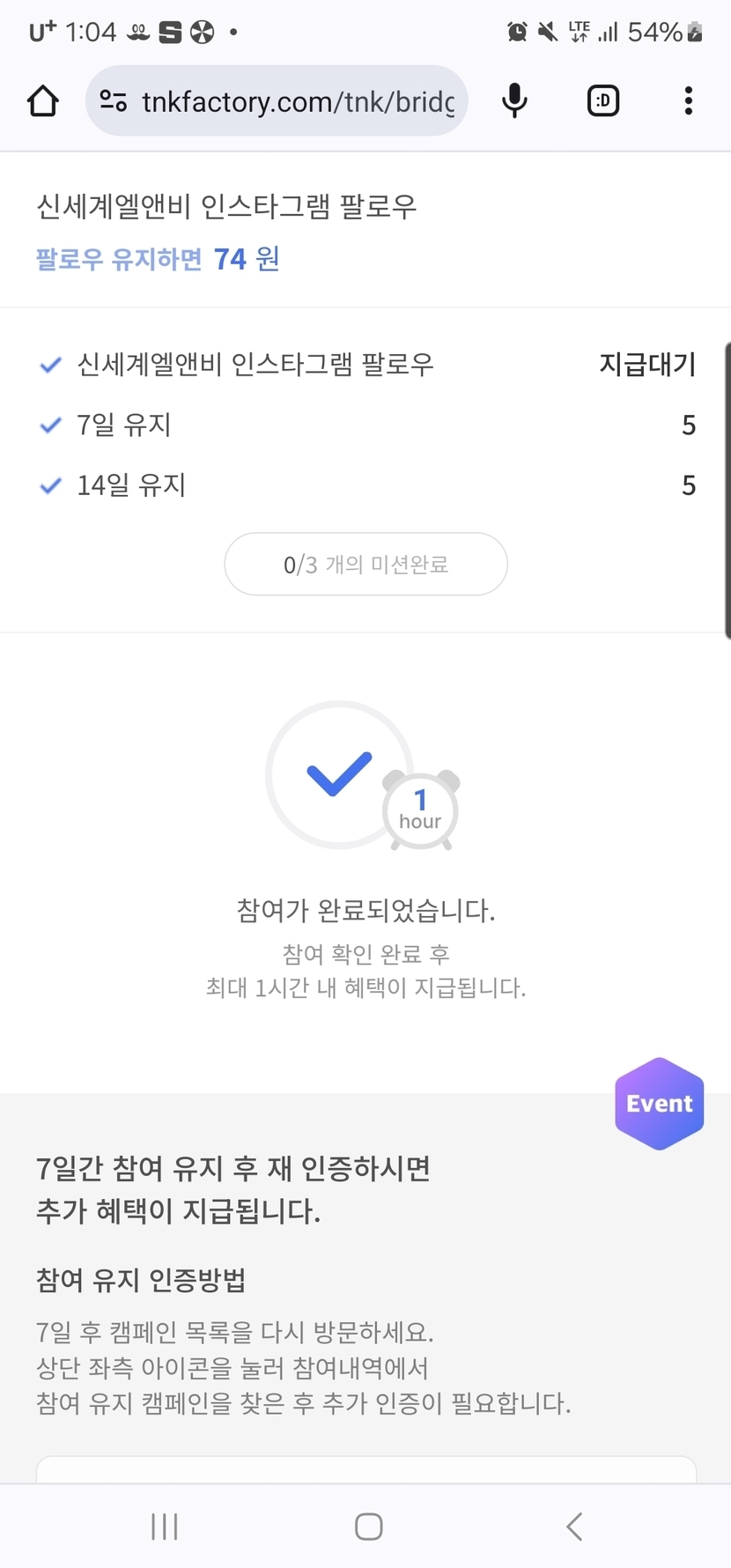Open the site info icon in address bar
This screenshot has width=731, height=1568.
tap(113, 101)
